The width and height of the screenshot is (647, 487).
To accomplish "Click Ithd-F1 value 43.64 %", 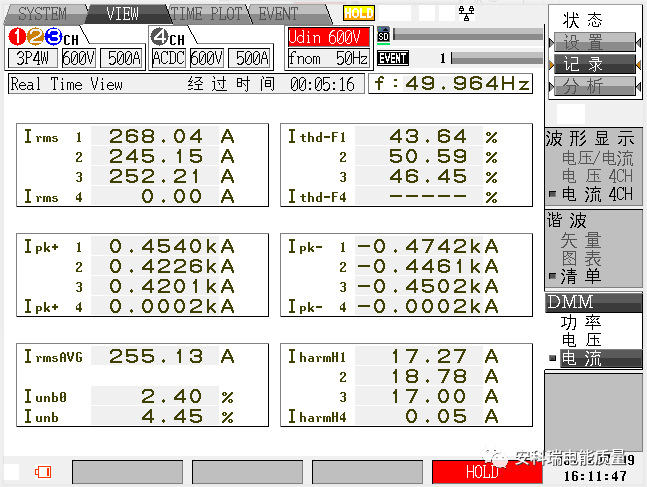I will 443,137.
